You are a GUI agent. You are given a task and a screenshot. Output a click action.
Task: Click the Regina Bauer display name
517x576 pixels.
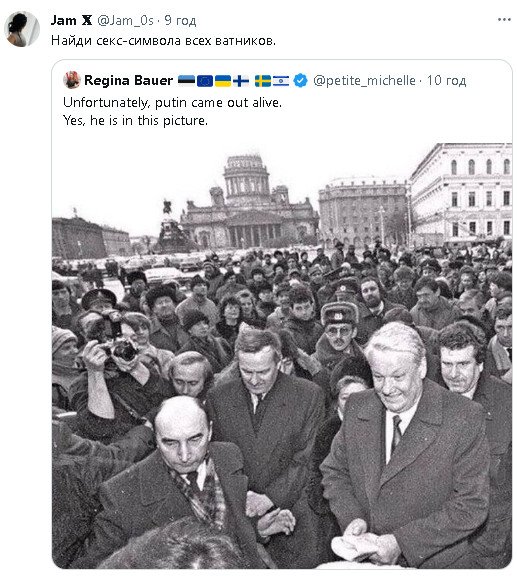[128, 80]
